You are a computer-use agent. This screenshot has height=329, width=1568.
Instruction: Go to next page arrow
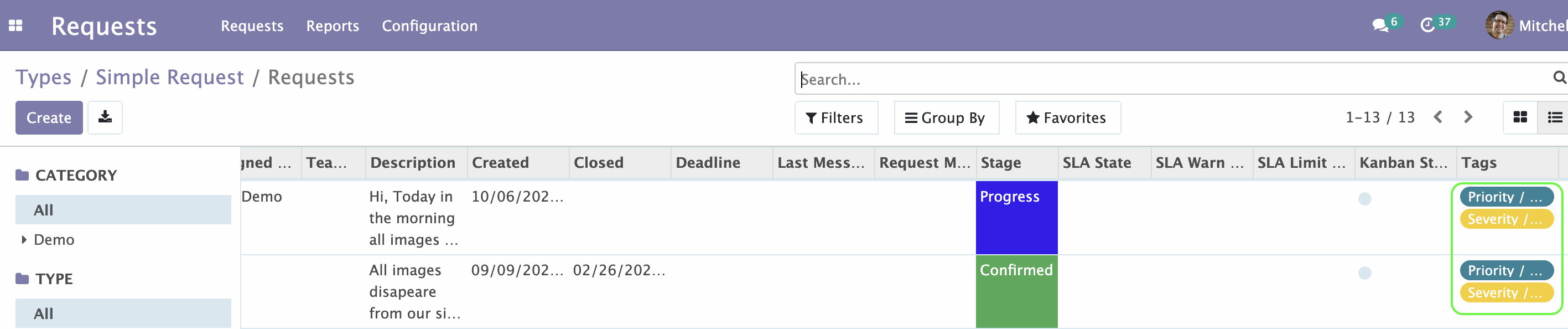(x=1467, y=117)
